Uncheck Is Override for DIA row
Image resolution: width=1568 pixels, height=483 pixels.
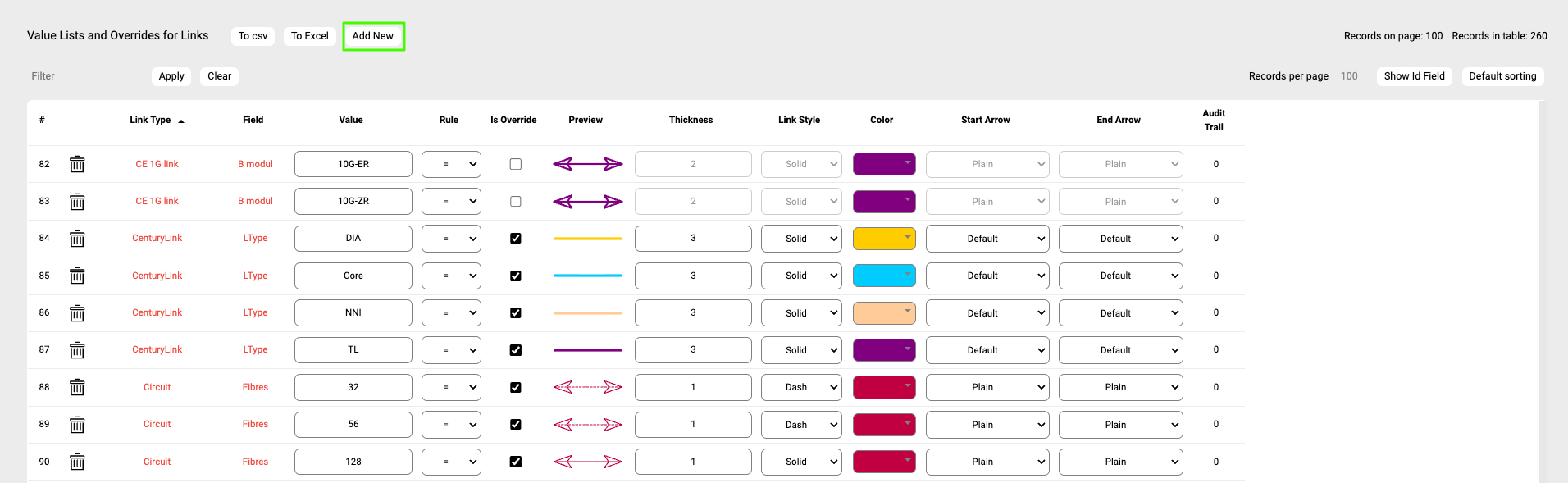point(515,239)
